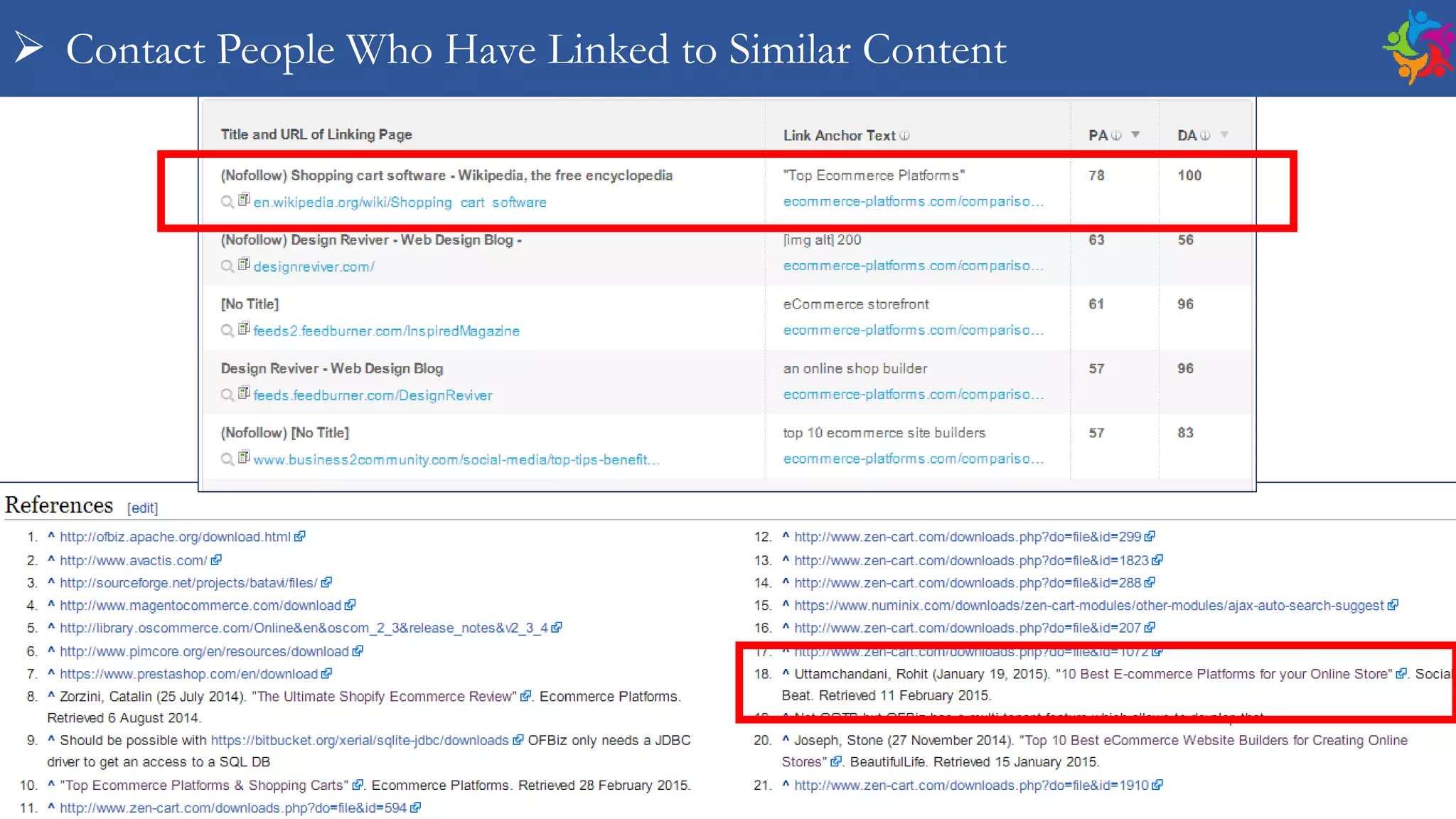Image resolution: width=1456 pixels, height=819 pixels.
Task: Open Top Ecommerce Platforms & Shopping Carts reference
Action: click(205, 786)
